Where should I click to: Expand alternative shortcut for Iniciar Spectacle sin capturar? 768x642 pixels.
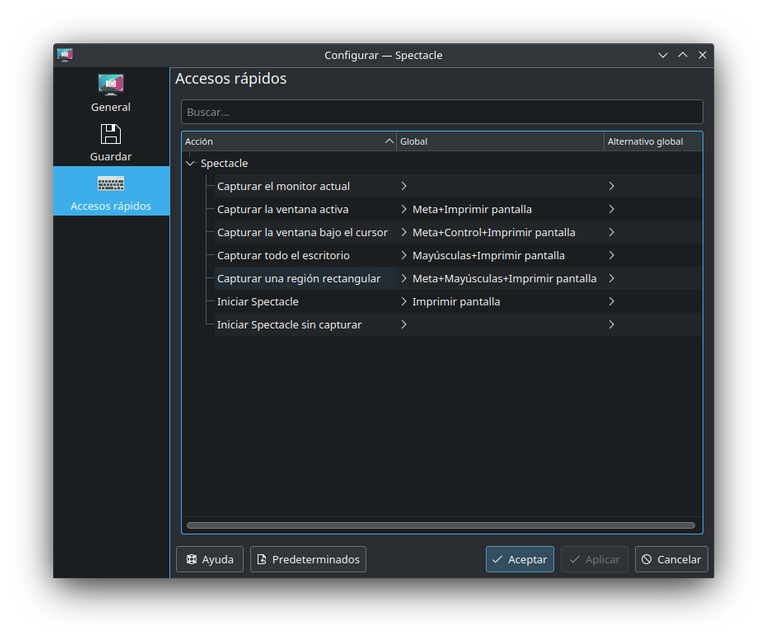[x=611, y=324]
